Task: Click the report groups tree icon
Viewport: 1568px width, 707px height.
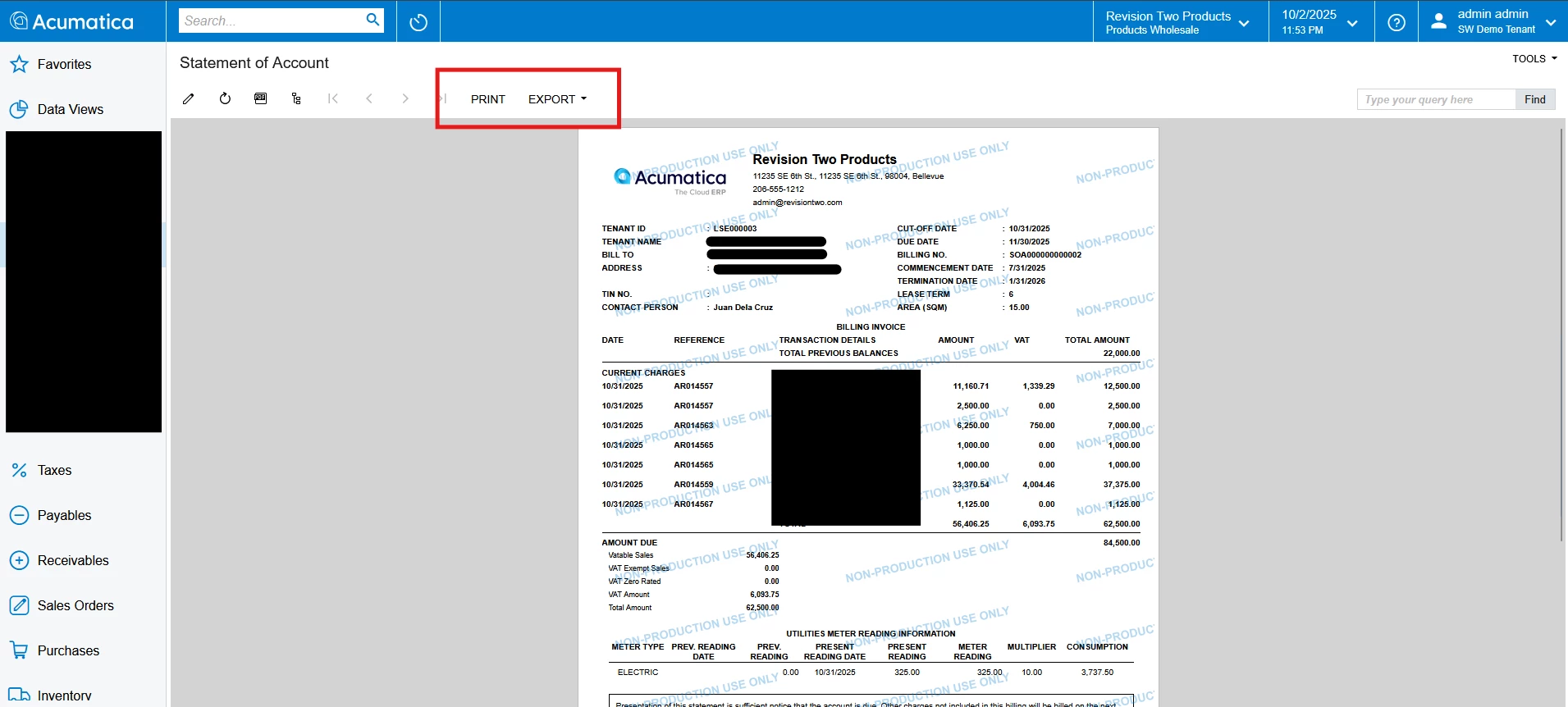Action: click(296, 98)
